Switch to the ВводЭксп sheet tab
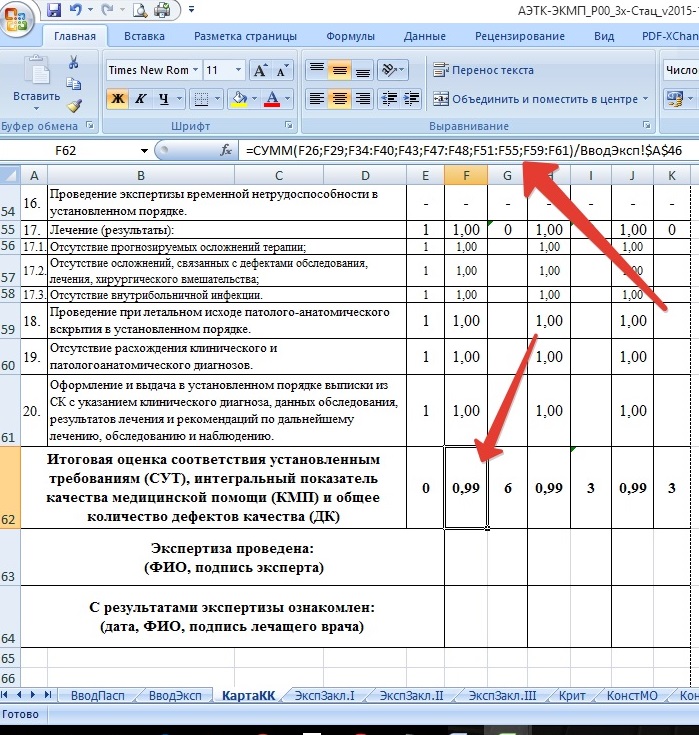Viewport: 699px width, 735px height. (175, 696)
